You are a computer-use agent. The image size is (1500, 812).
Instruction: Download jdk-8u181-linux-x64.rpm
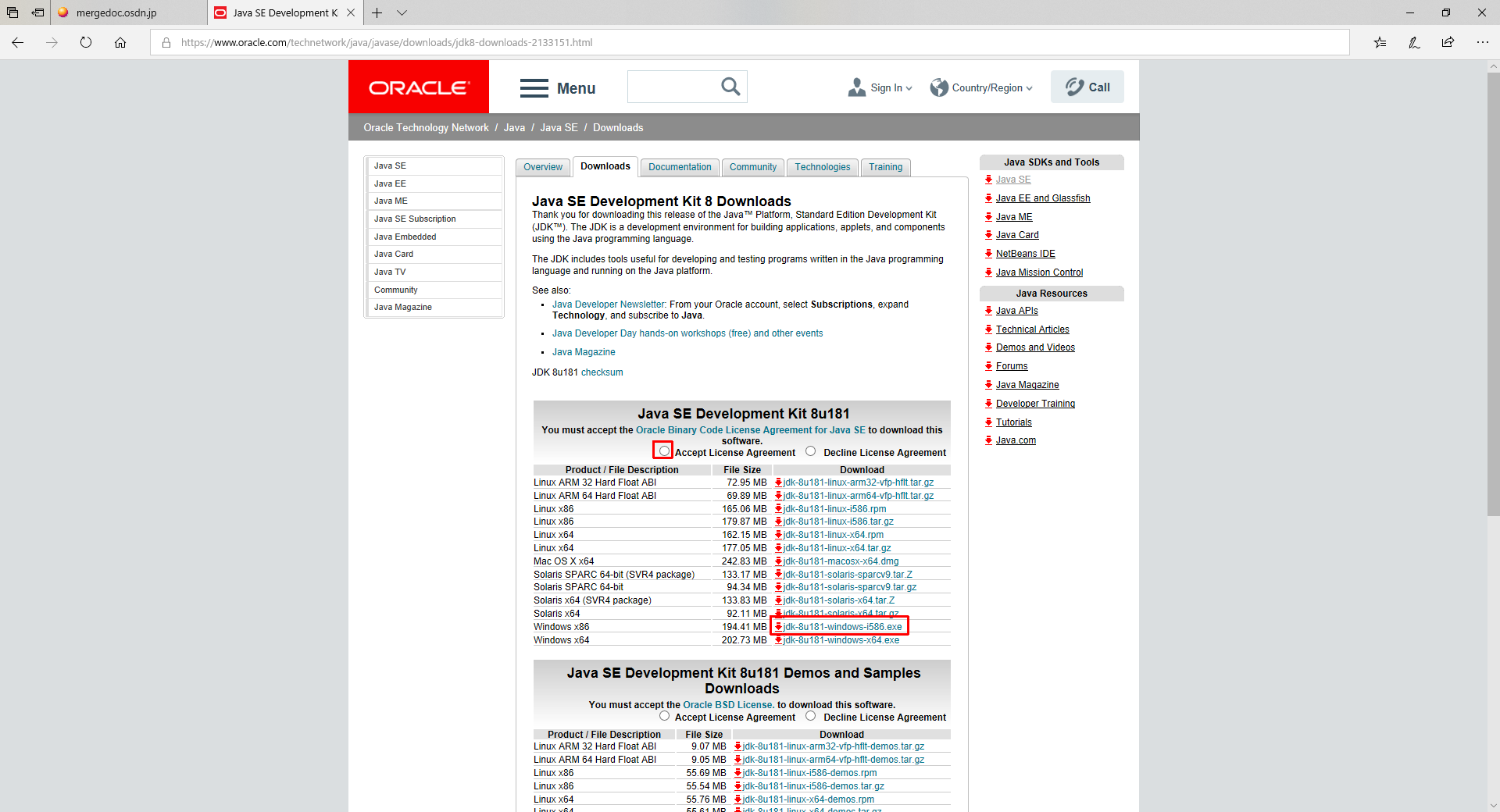pos(834,535)
